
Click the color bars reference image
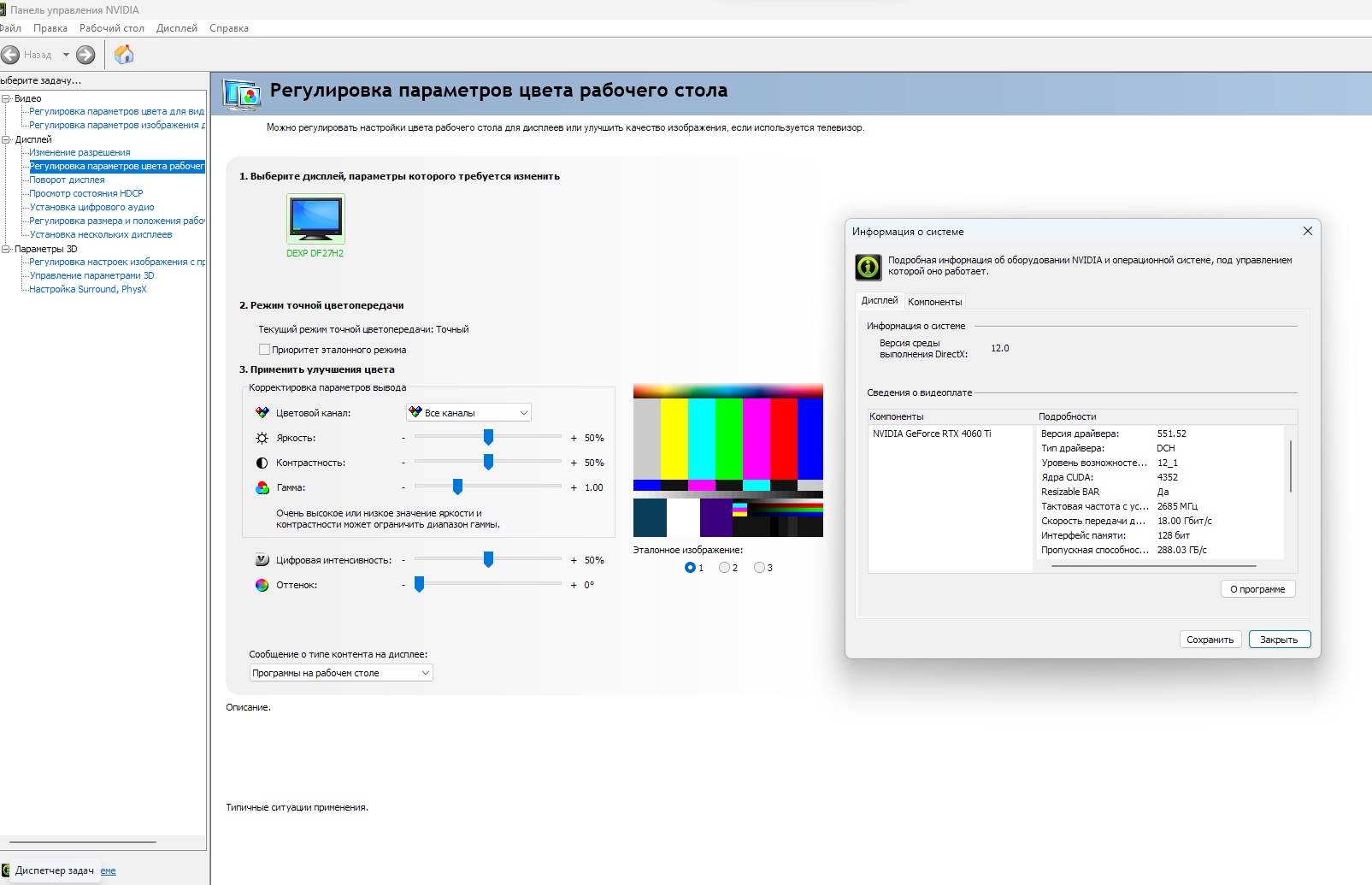coord(728,461)
